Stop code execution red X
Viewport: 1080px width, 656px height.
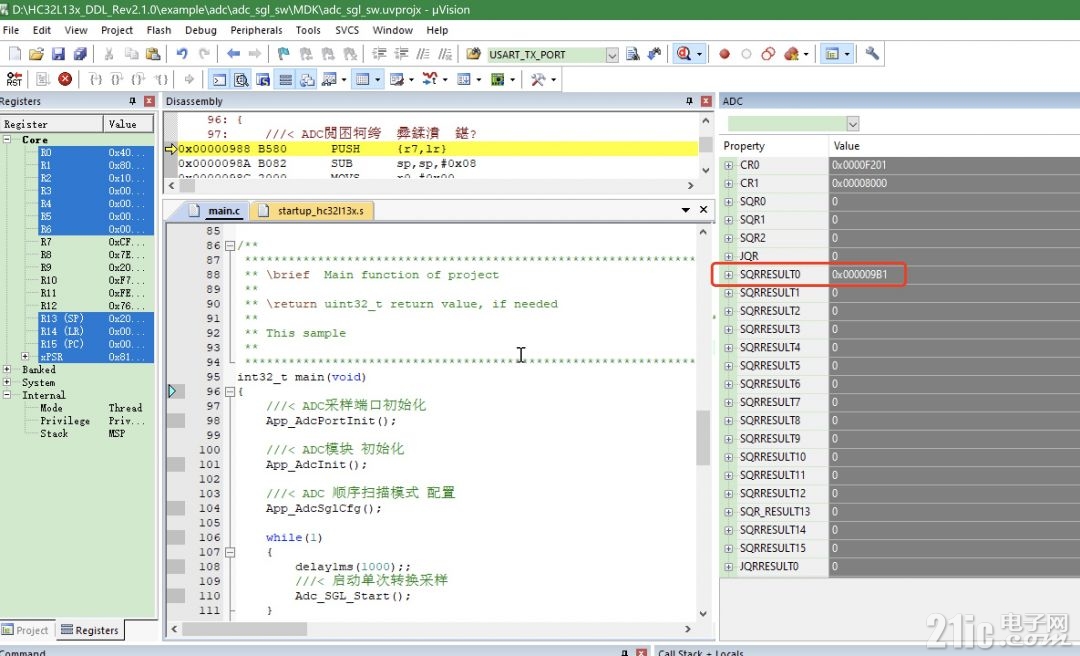(x=65, y=79)
